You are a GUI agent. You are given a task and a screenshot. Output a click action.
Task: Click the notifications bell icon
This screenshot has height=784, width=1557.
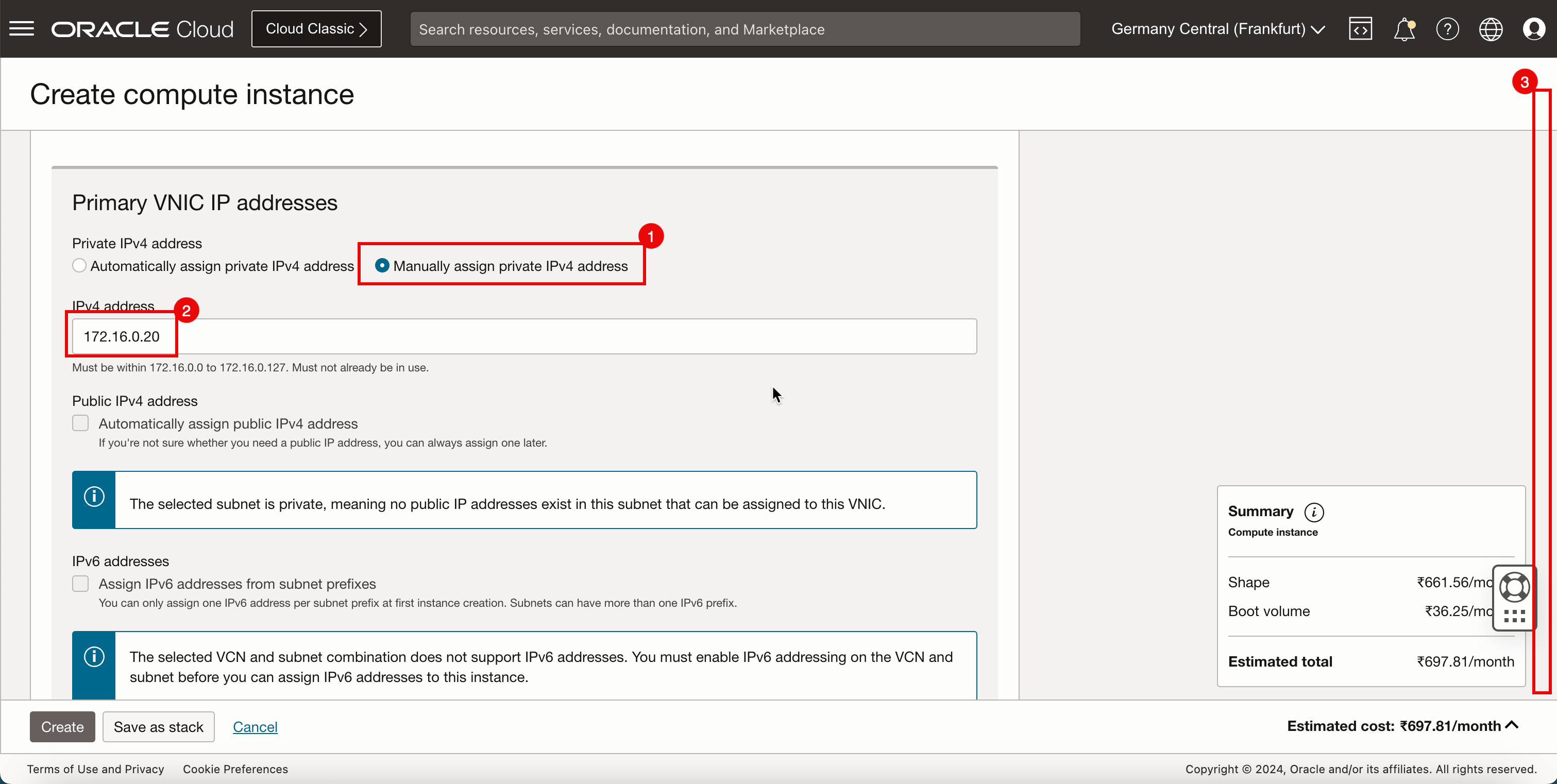point(1404,29)
